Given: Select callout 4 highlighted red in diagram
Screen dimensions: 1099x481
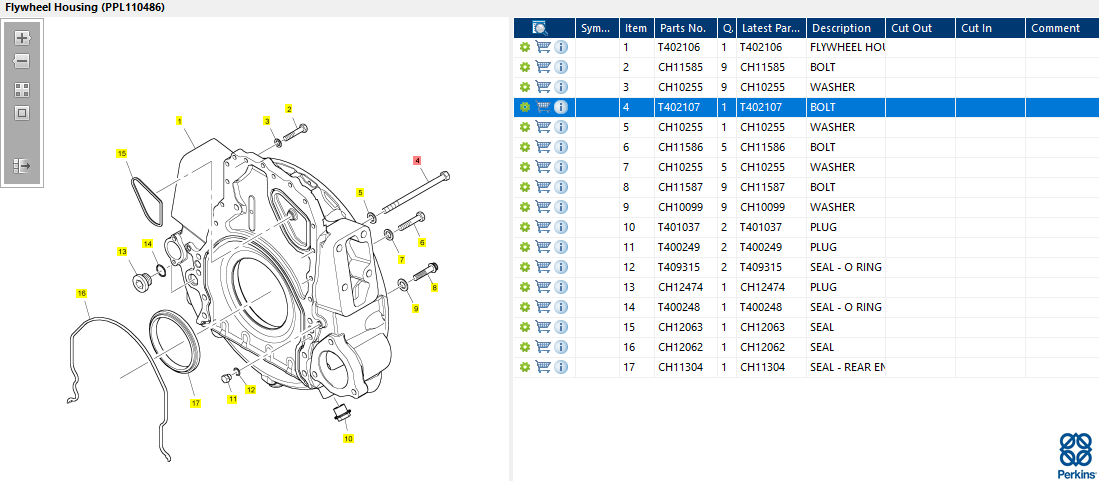Looking at the screenshot, I should pyautogui.click(x=417, y=160).
